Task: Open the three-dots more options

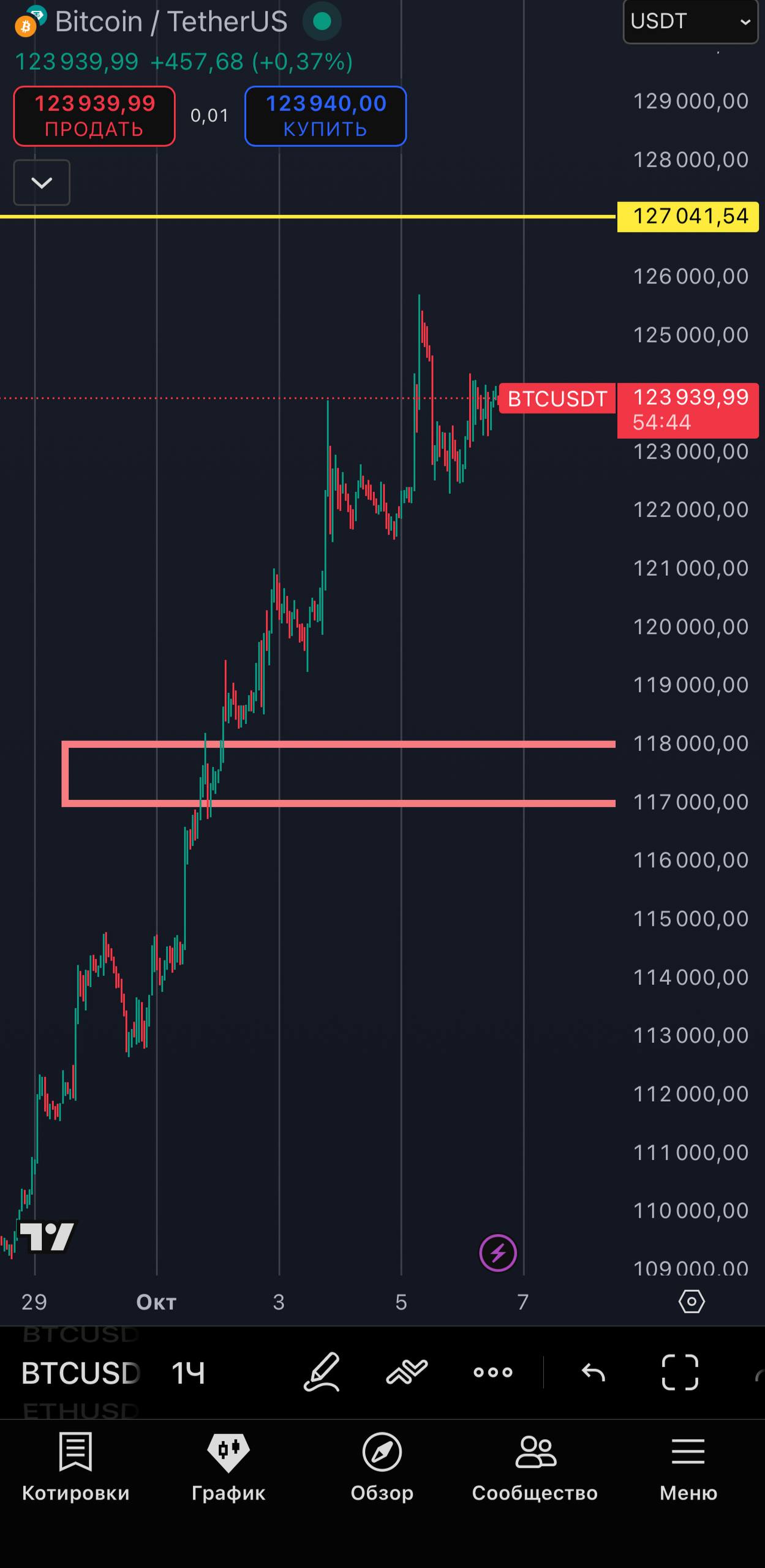Action: [493, 1372]
